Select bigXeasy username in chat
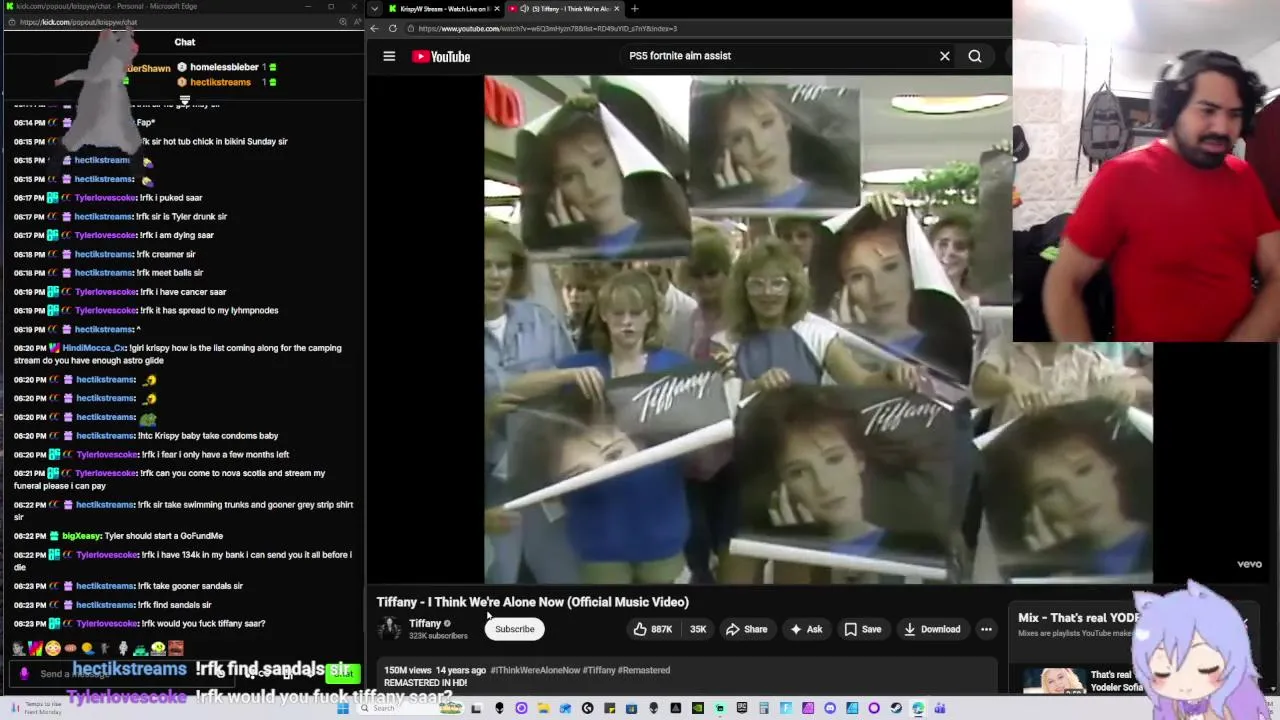The width and height of the screenshot is (1280, 720). pos(82,536)
